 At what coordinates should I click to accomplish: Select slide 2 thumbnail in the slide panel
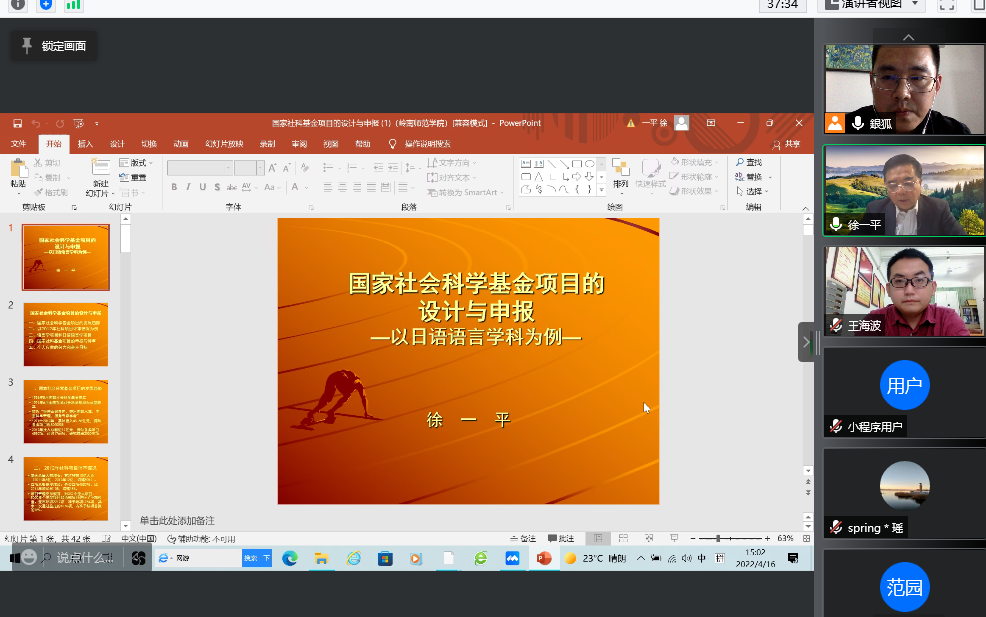66,335
